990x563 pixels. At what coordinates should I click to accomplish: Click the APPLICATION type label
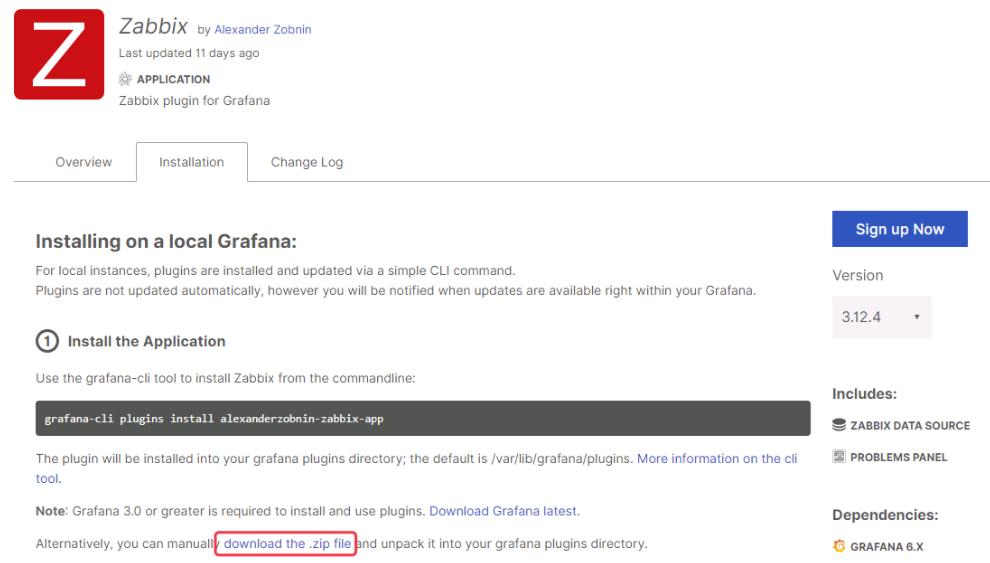(174, 80)
